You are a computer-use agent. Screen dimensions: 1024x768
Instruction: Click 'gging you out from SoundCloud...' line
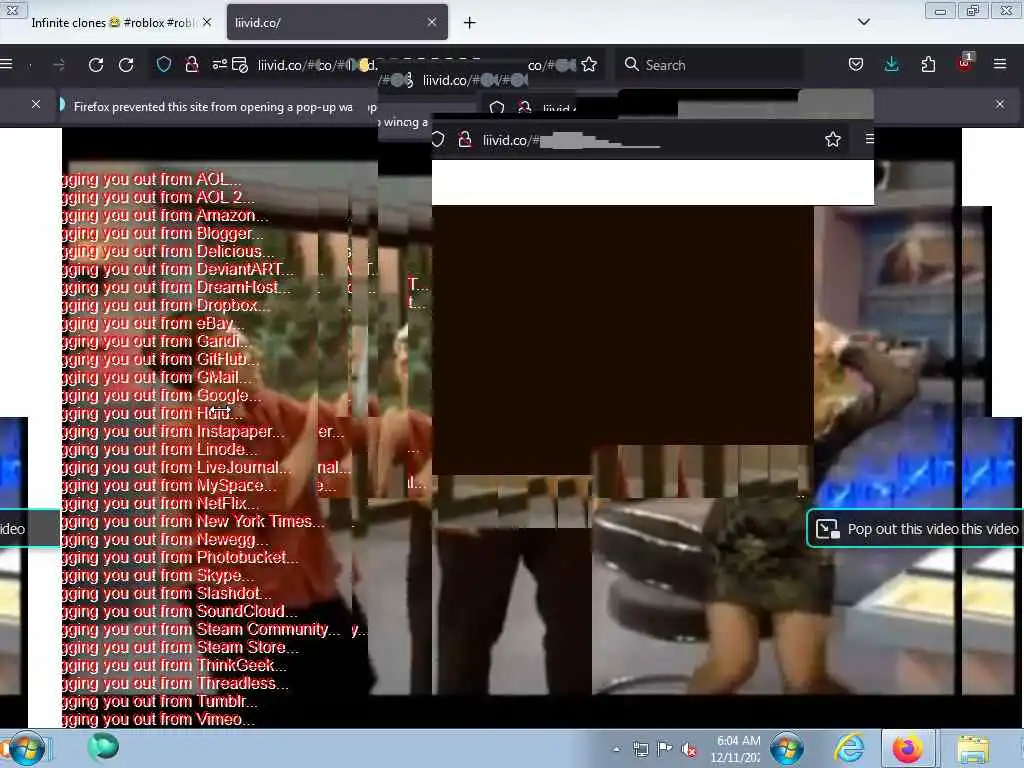pyautogui.click(x=180, y=611)
